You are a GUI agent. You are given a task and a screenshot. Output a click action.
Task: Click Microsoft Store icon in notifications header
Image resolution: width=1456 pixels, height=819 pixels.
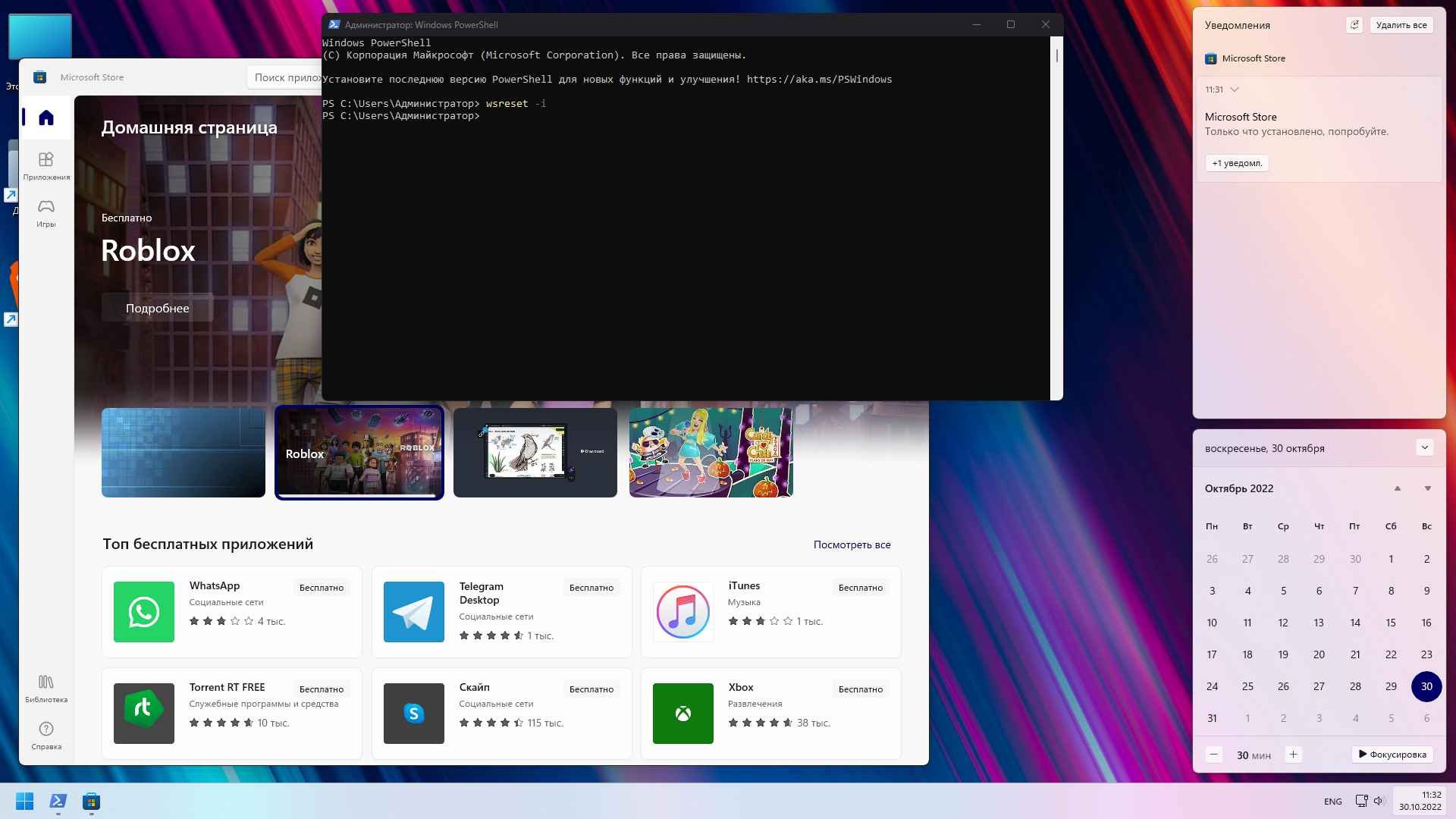coord(1211,58)
